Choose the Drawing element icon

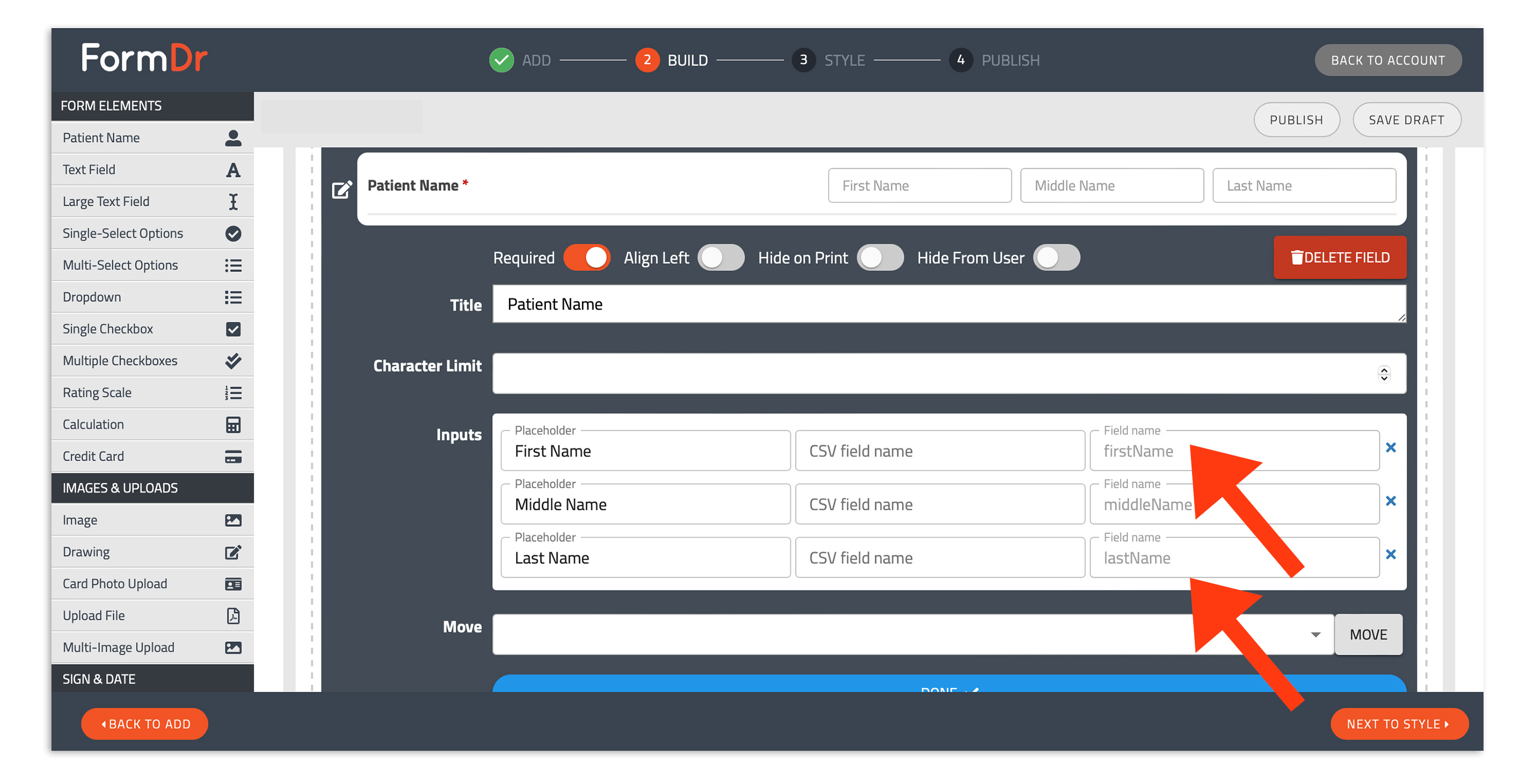point(233,552)
